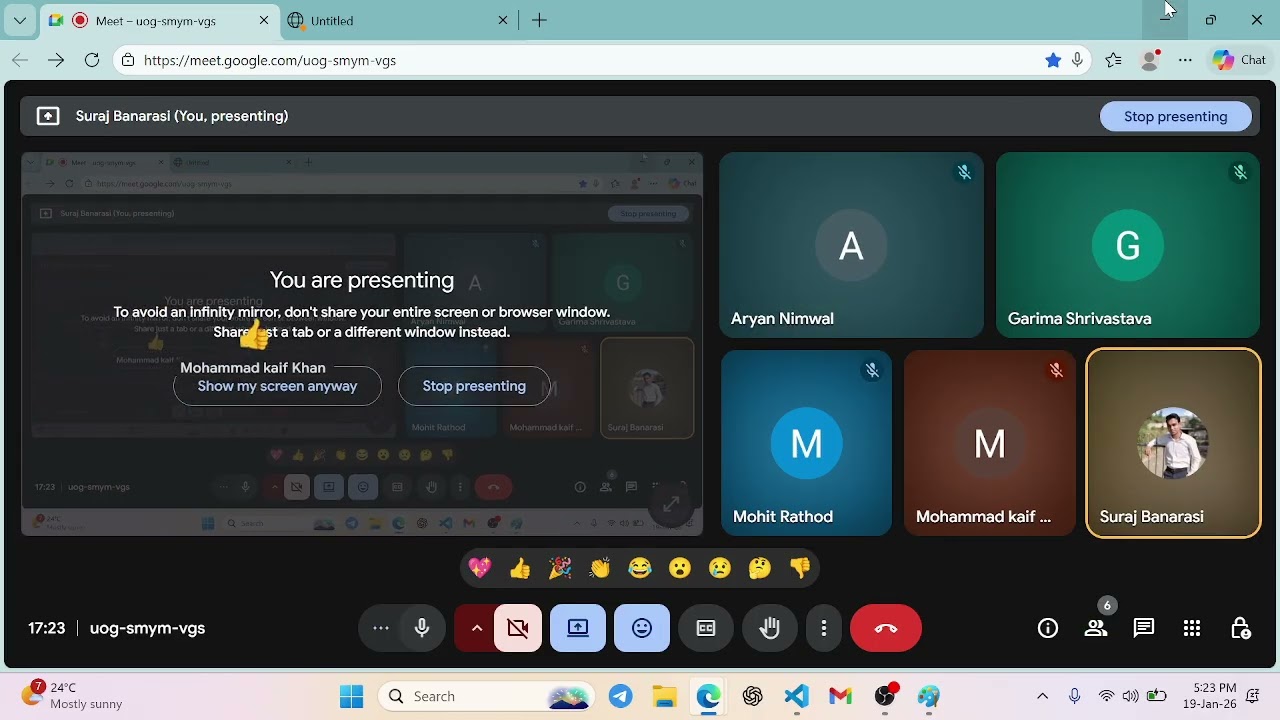Open the chat panel
Screen dimensions: 1280x720
pos(1144,628)
